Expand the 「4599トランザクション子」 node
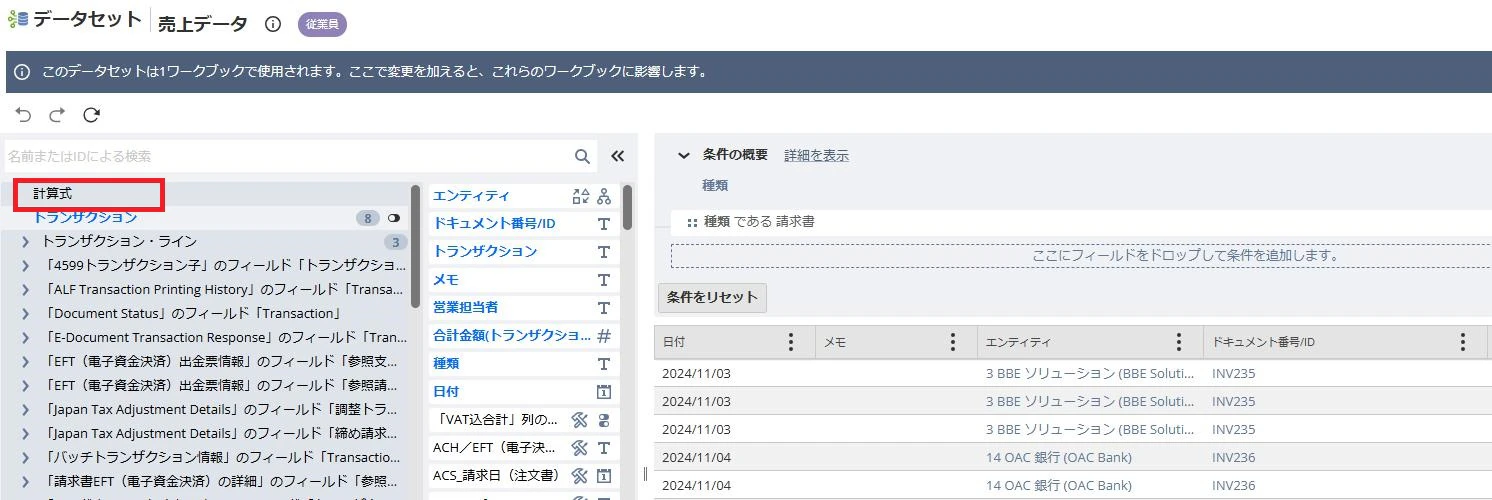The width and height of the screenshot is (1492, 500). 25,266
